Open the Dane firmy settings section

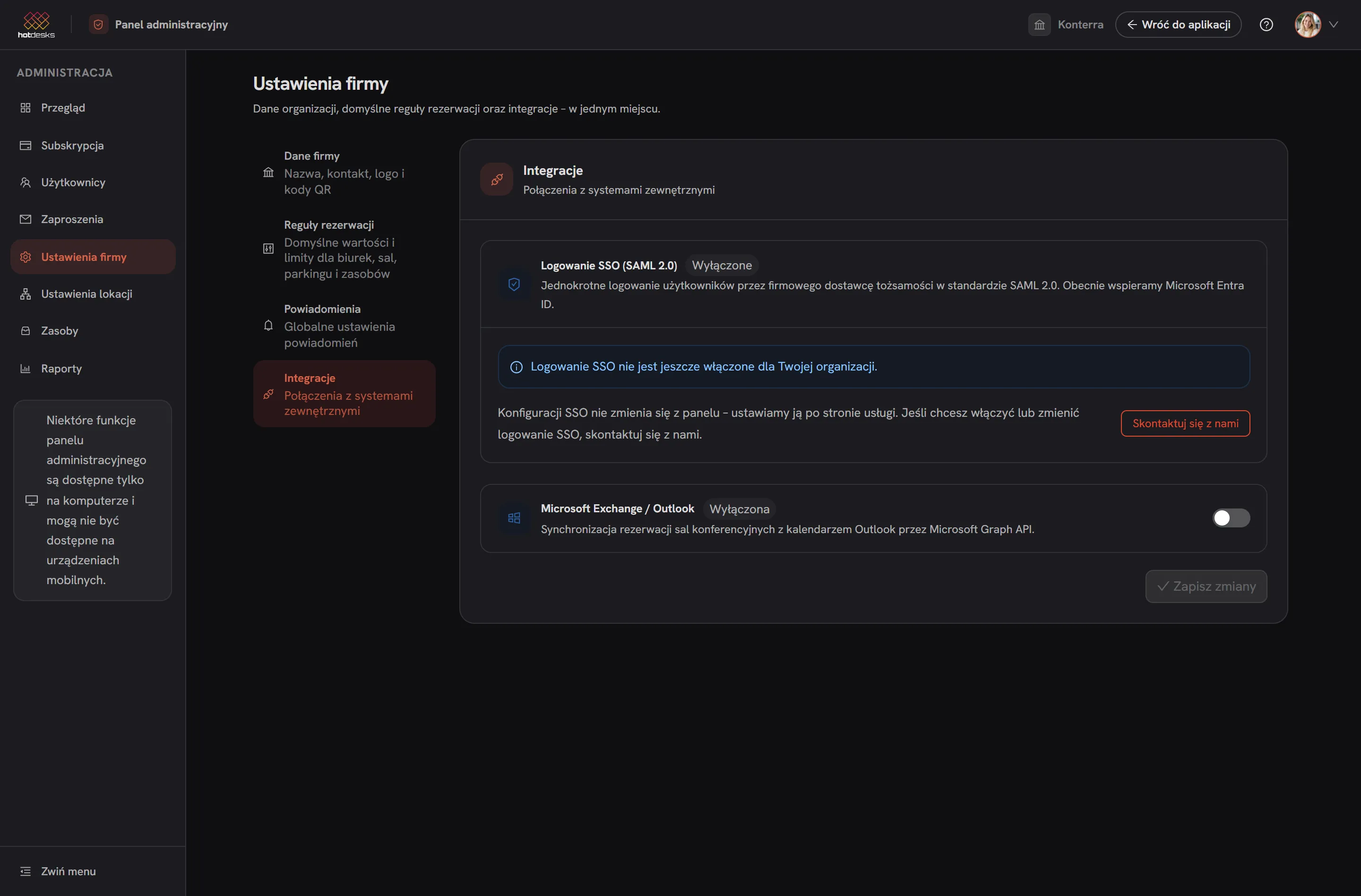[344, 172]
